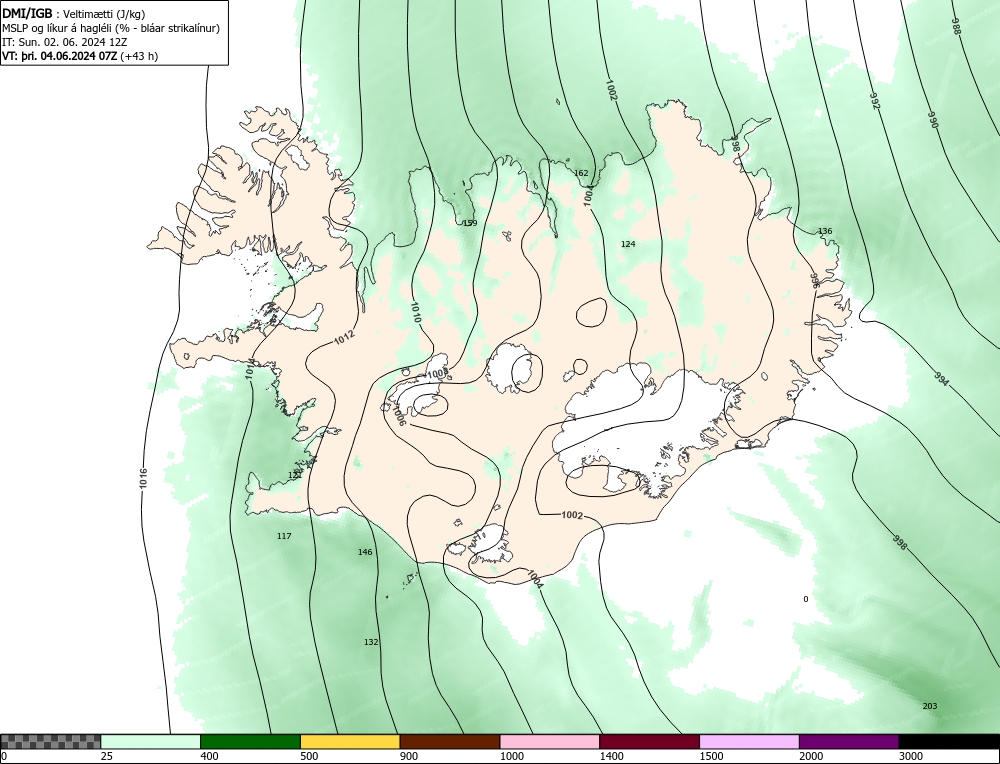Click the 203 value in the bottom right corner
Image resolution: width=1000 pixels, height=764 pixels.
coord(930,706)
